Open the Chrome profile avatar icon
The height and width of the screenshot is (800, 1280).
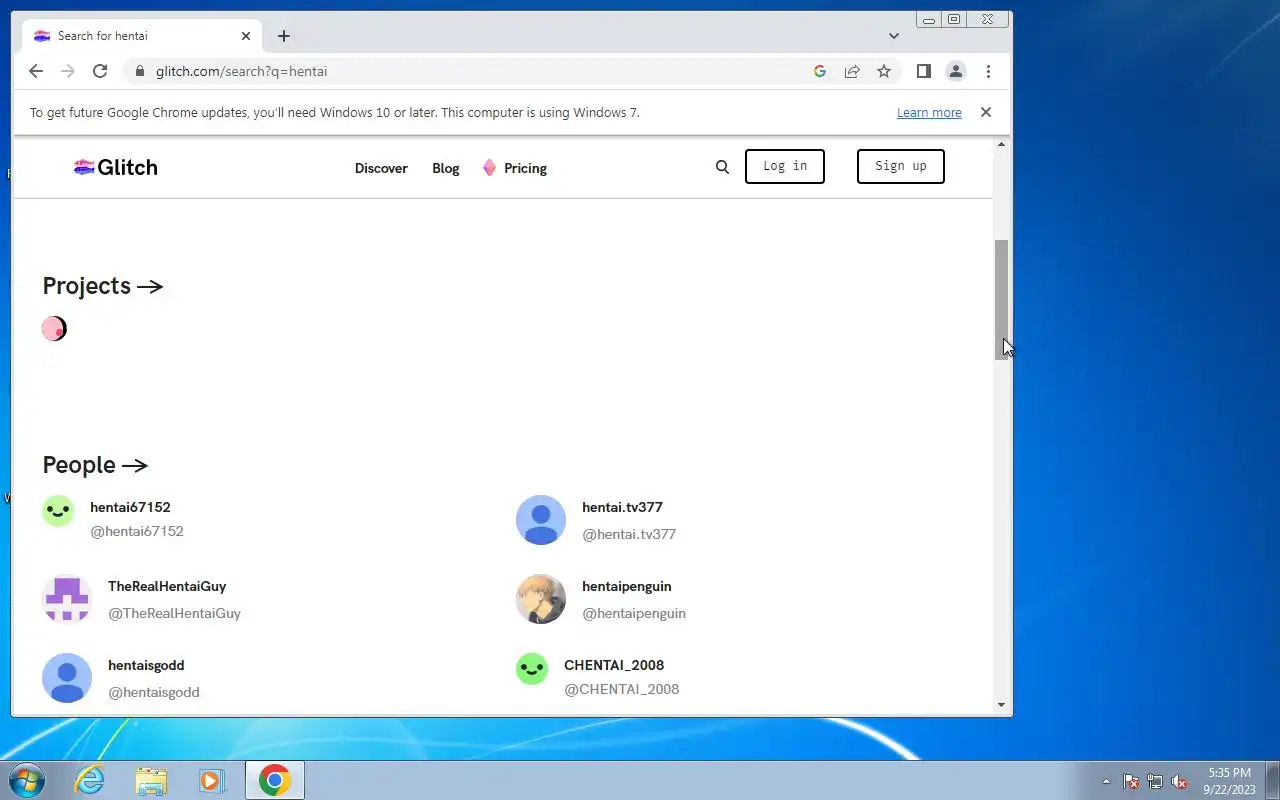click(x=956, y=71)
